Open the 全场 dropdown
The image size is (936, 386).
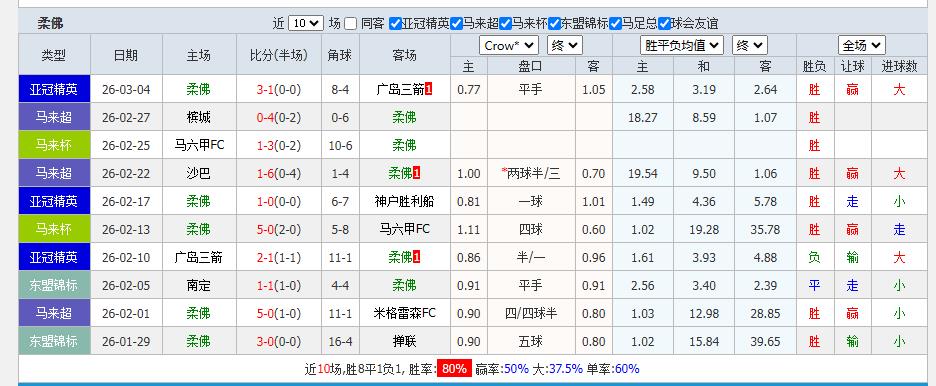pos(861,45)
